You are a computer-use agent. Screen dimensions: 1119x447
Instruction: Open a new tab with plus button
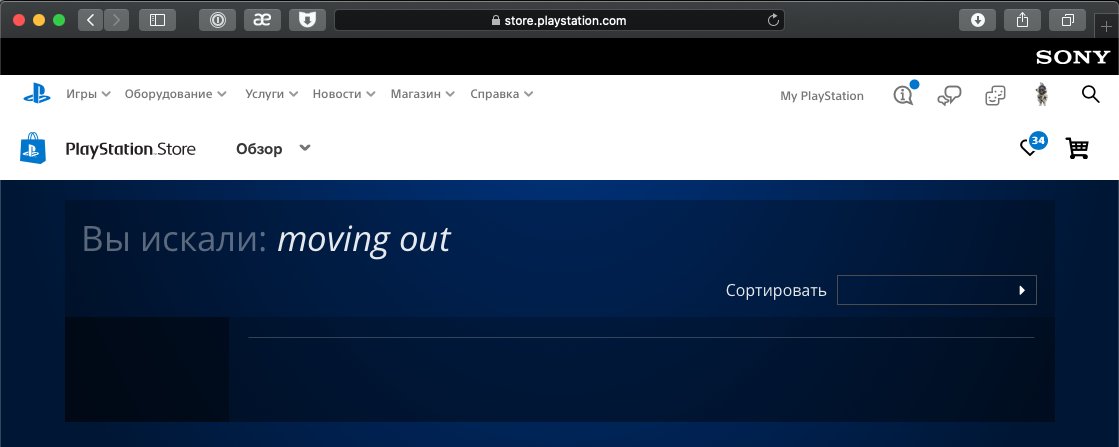tap(1108, 26)
